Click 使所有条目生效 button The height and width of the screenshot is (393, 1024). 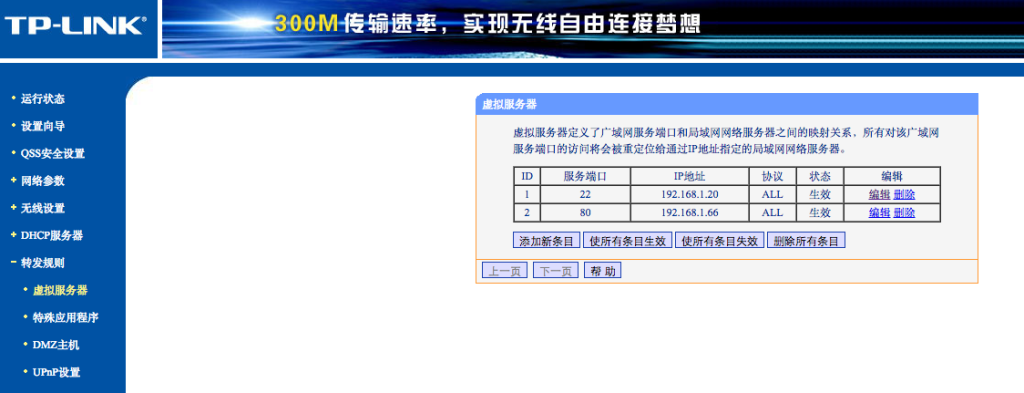click(x=628, y=241)
